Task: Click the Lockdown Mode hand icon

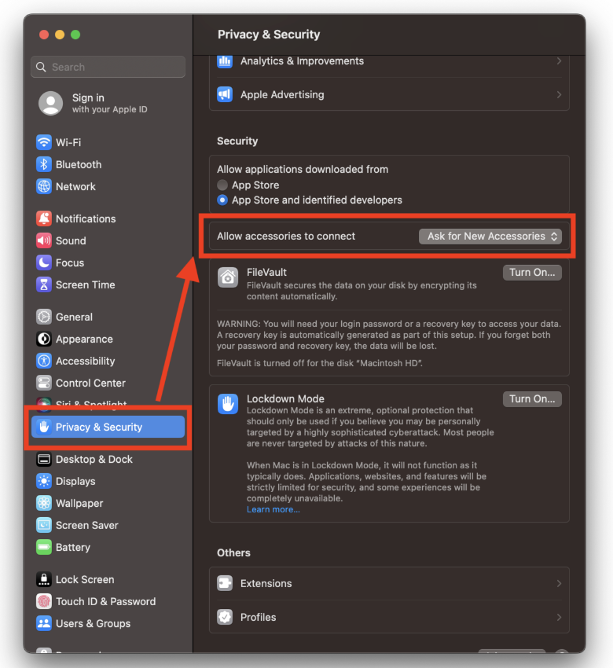Action: point(228,403)
